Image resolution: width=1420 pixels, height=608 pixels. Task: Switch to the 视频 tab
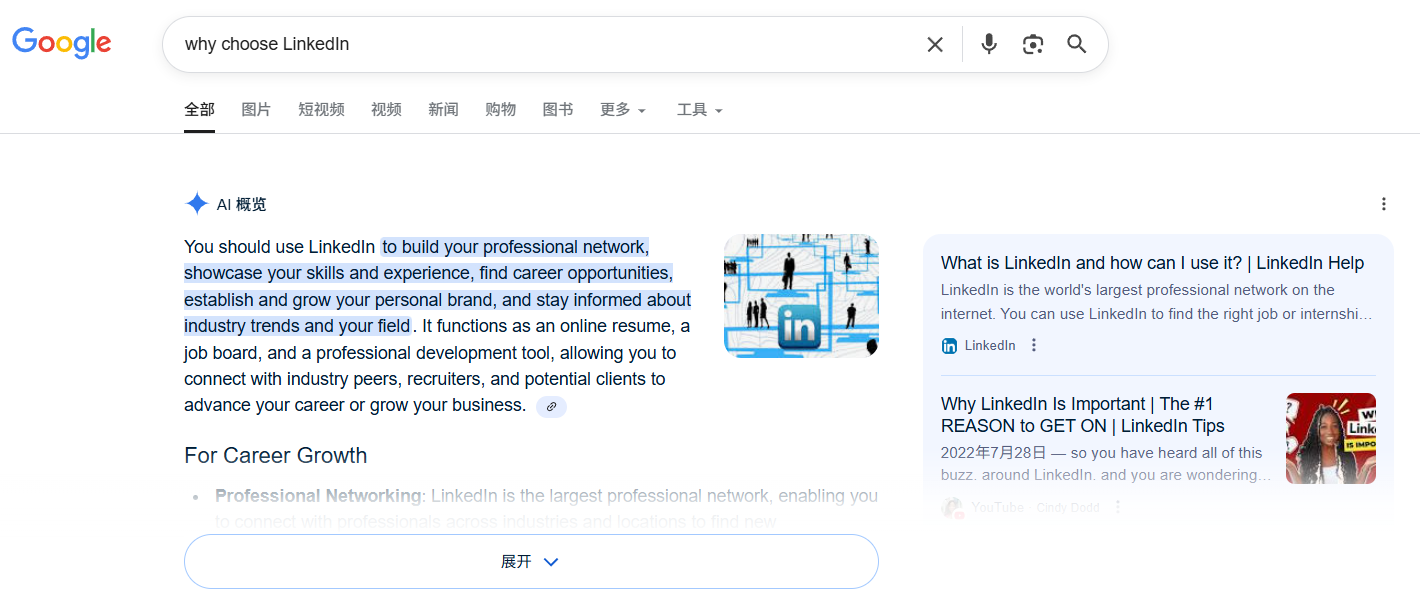point(386,110)
